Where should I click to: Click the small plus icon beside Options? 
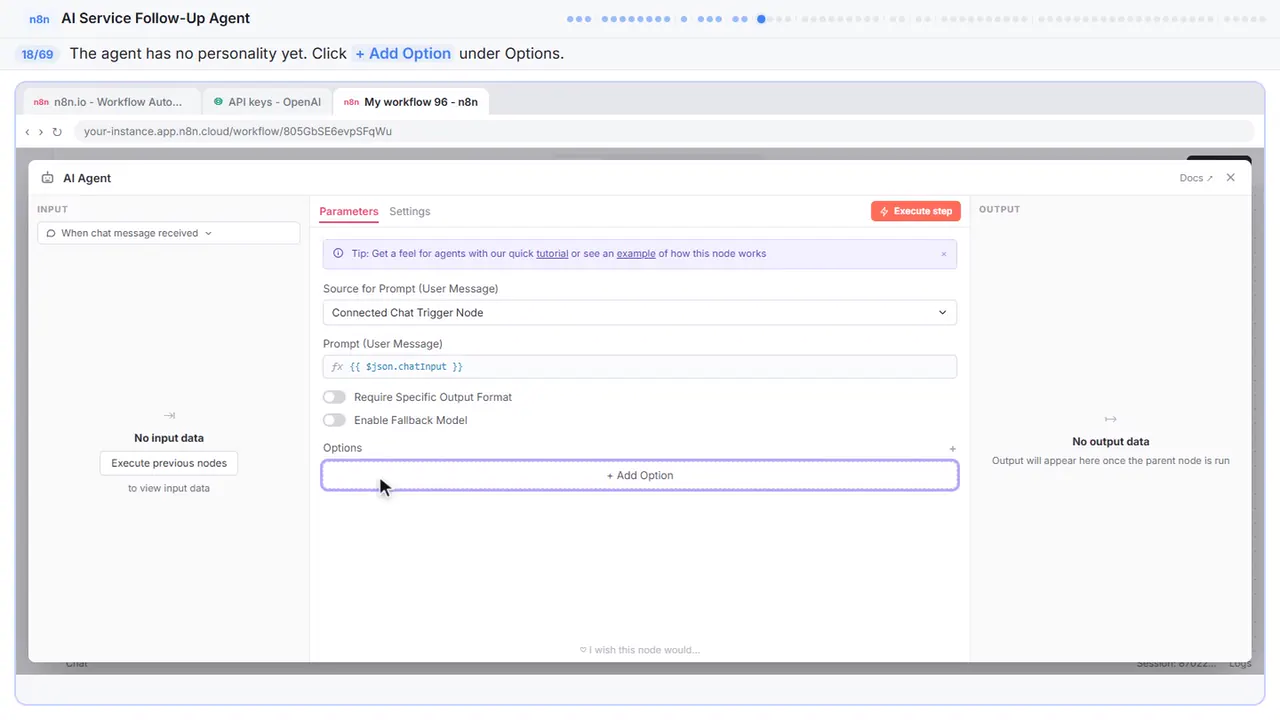coord(952,449)
